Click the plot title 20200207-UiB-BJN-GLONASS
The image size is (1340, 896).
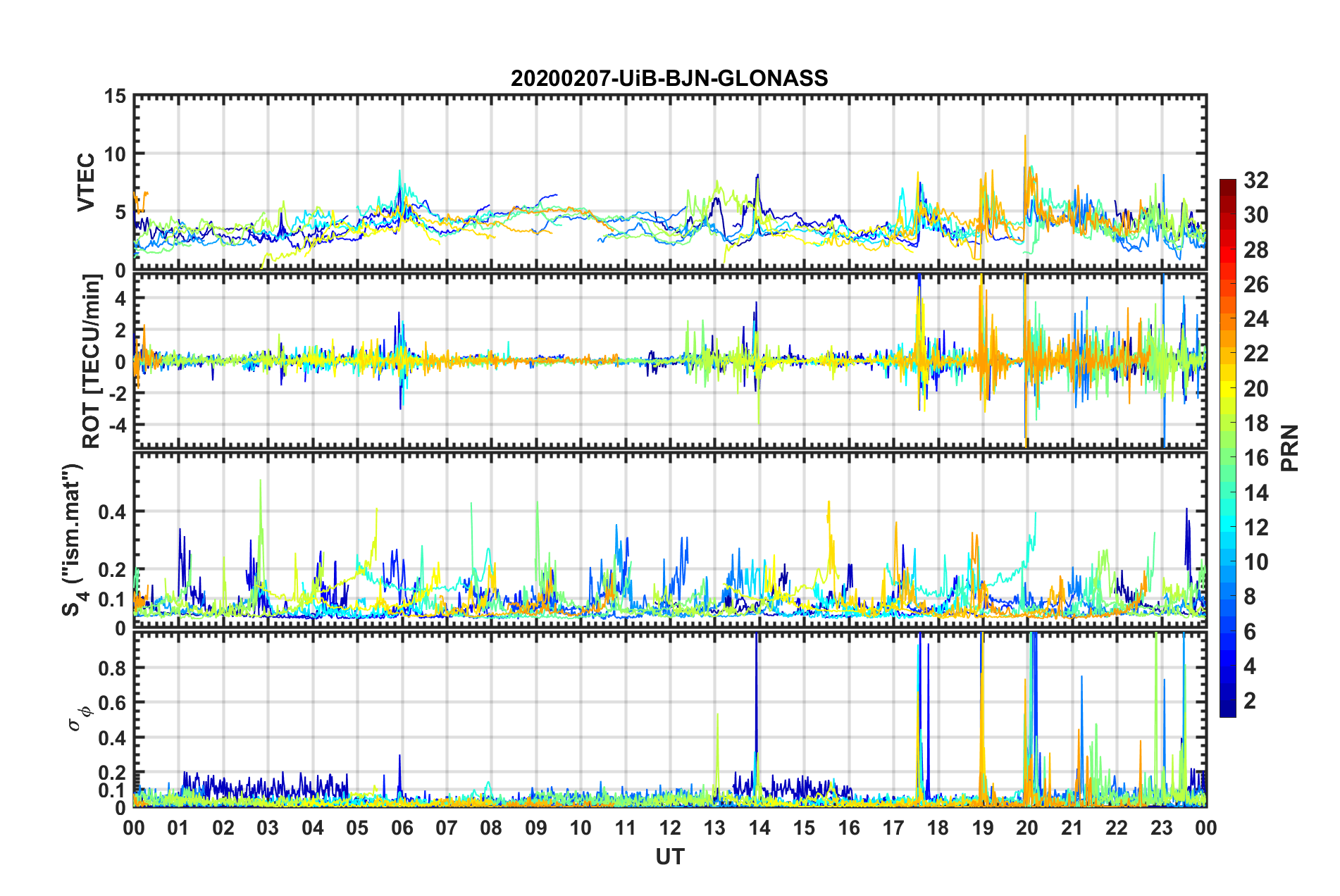click(x=669, y=78)
